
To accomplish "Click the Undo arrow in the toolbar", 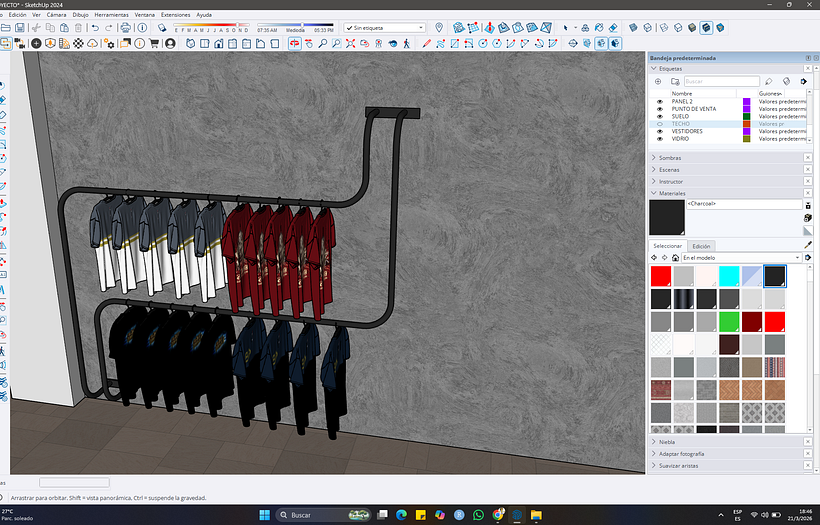I will pos(95,28).
